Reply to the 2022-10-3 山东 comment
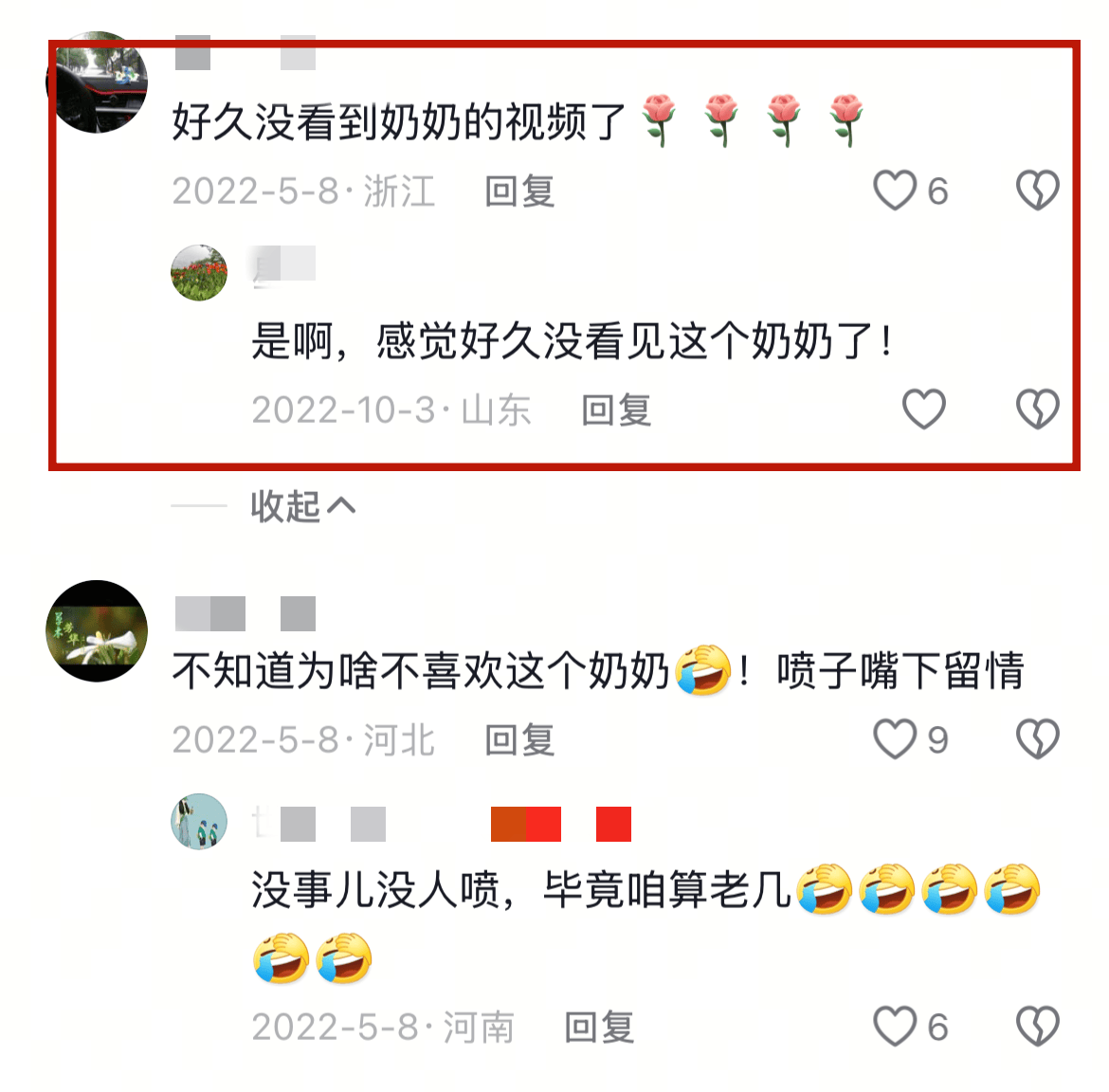Viewport: 1109px width, 1092px height. (x=616, y=410)
